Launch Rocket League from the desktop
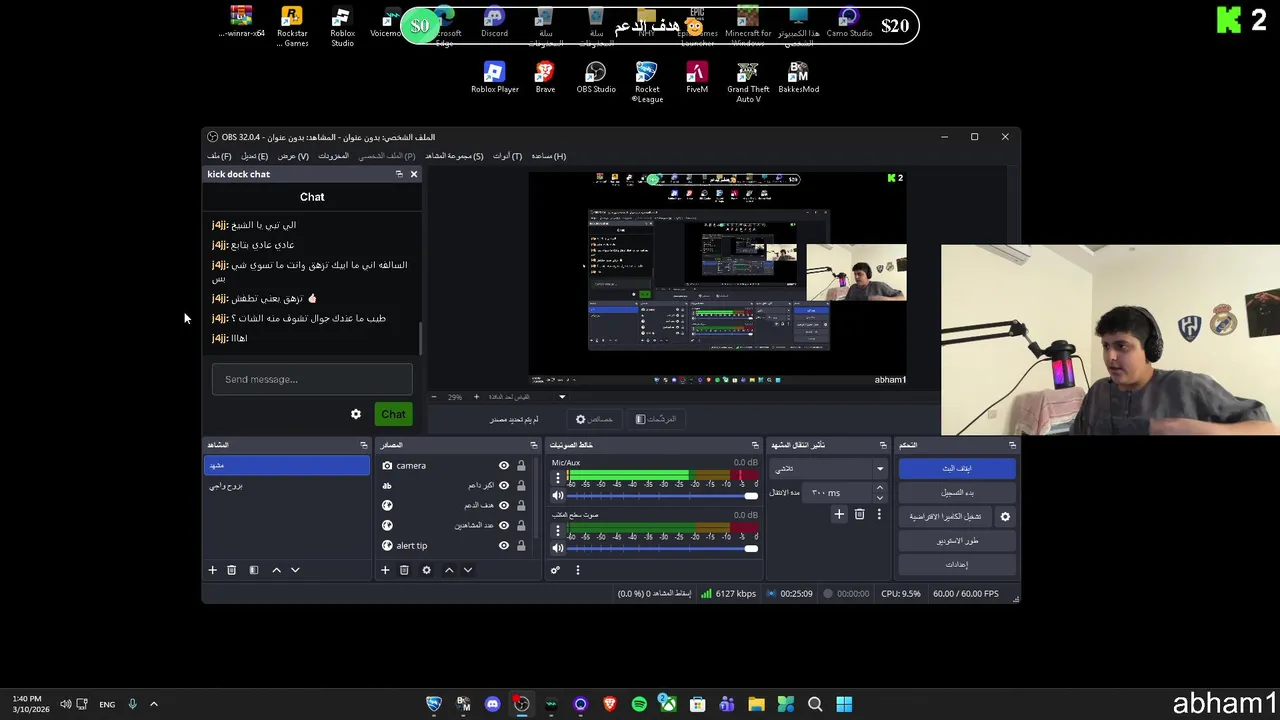Screen dimensions: 1280x720 (x=647, y=82)
